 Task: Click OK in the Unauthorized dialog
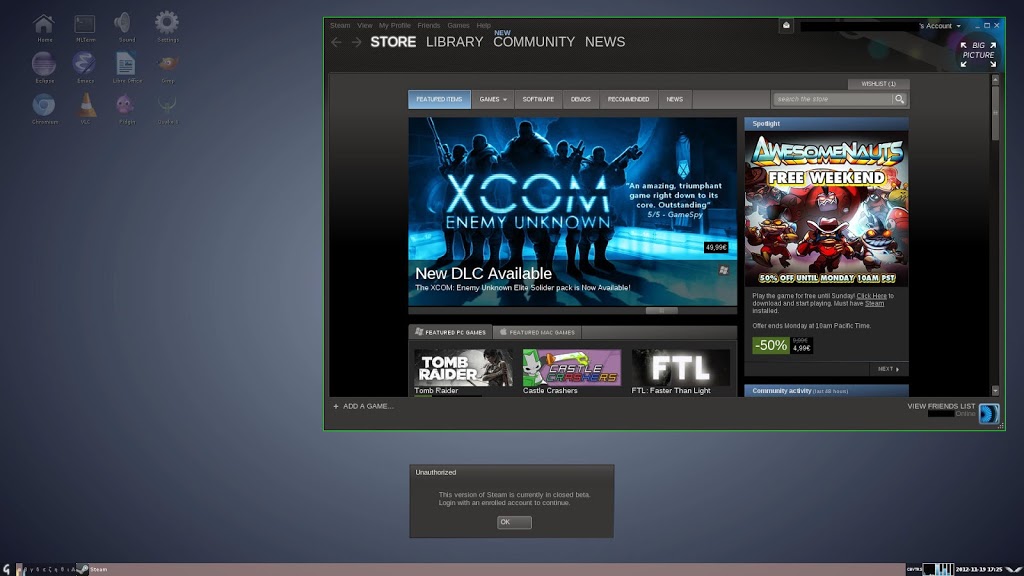514,522
